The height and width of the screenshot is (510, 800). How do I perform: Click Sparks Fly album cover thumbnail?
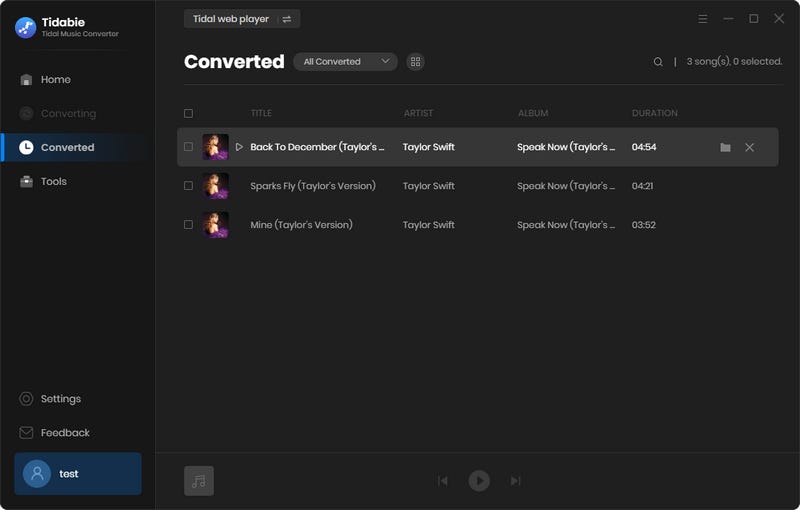tap(215, 186)
